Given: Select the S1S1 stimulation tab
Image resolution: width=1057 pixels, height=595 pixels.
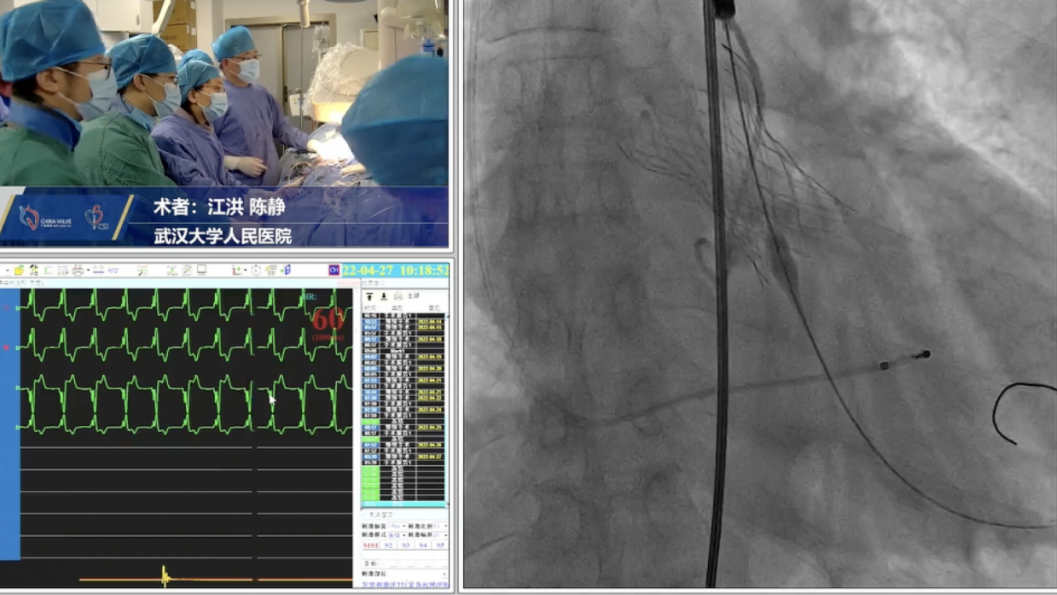Looking at the screenshot, I should click(x=371, y=545).
